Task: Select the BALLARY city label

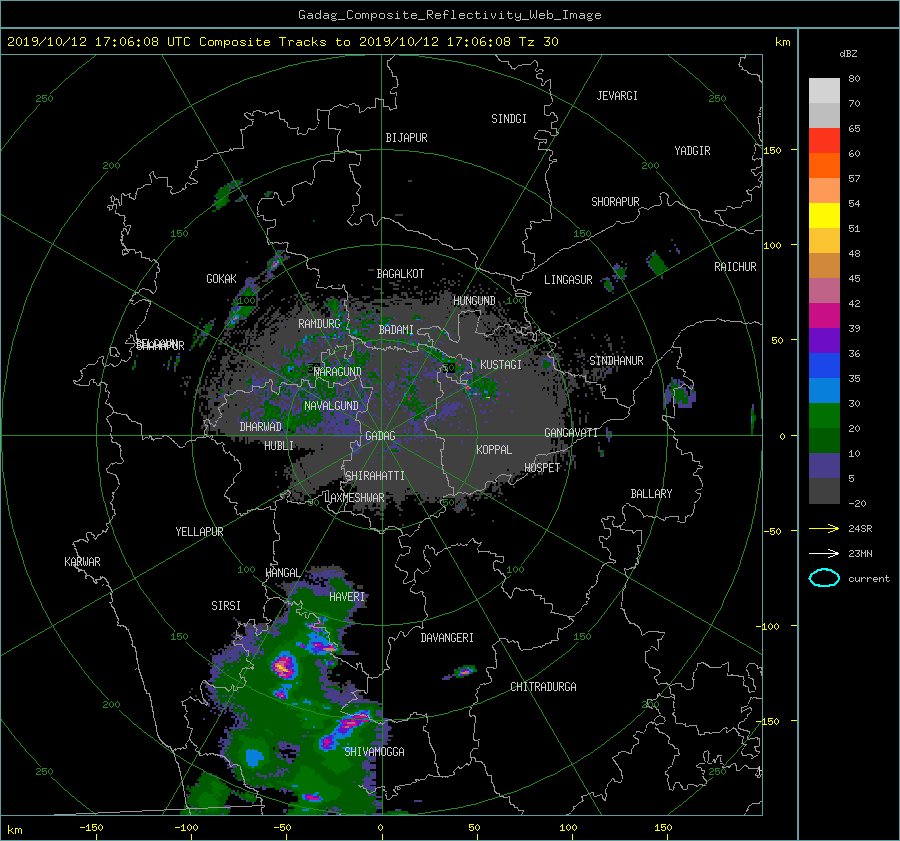Action: [x=651, y=494]
